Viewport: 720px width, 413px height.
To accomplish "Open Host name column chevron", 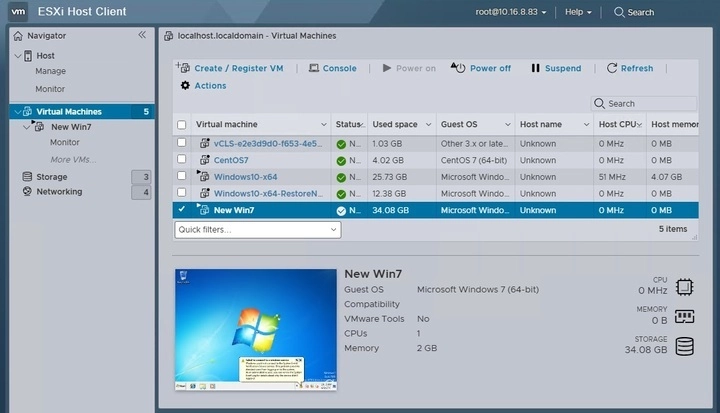I will point(586,124).
